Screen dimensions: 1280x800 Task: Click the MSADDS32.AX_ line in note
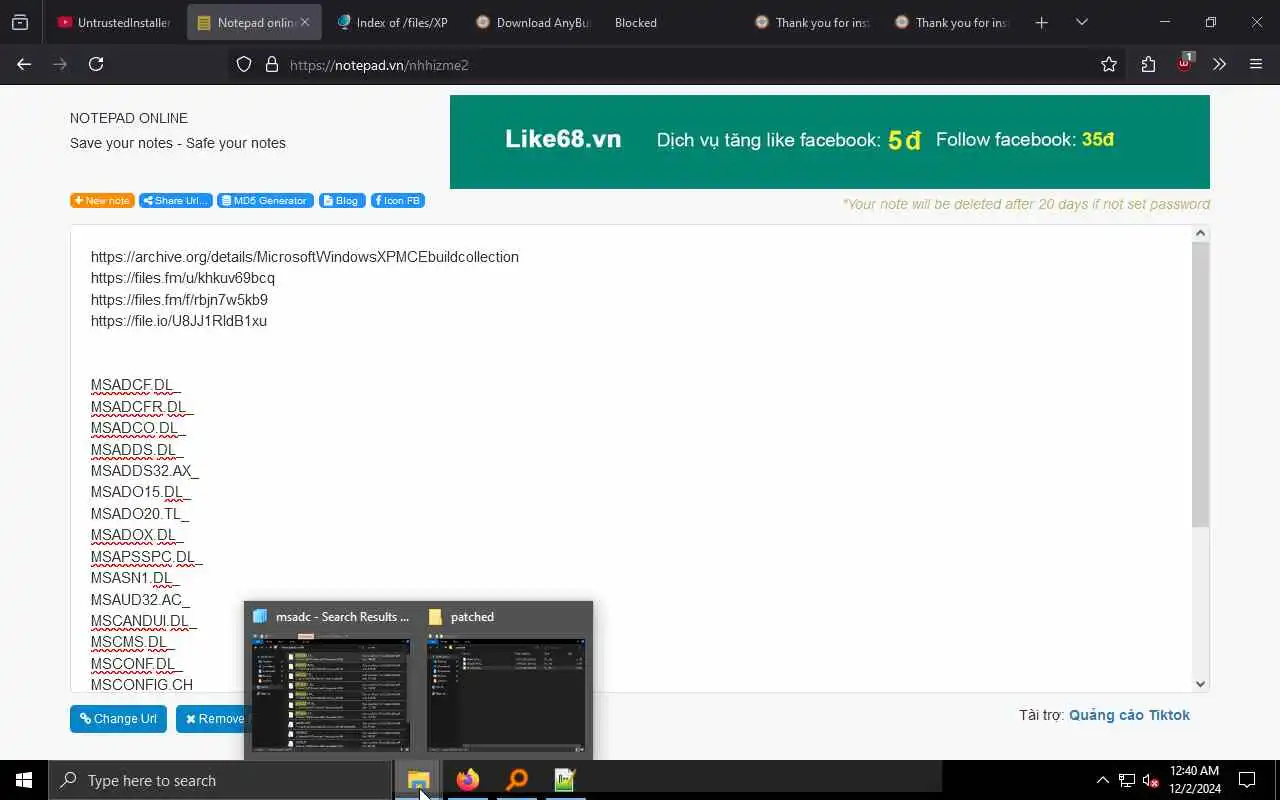tap(145, 471)
